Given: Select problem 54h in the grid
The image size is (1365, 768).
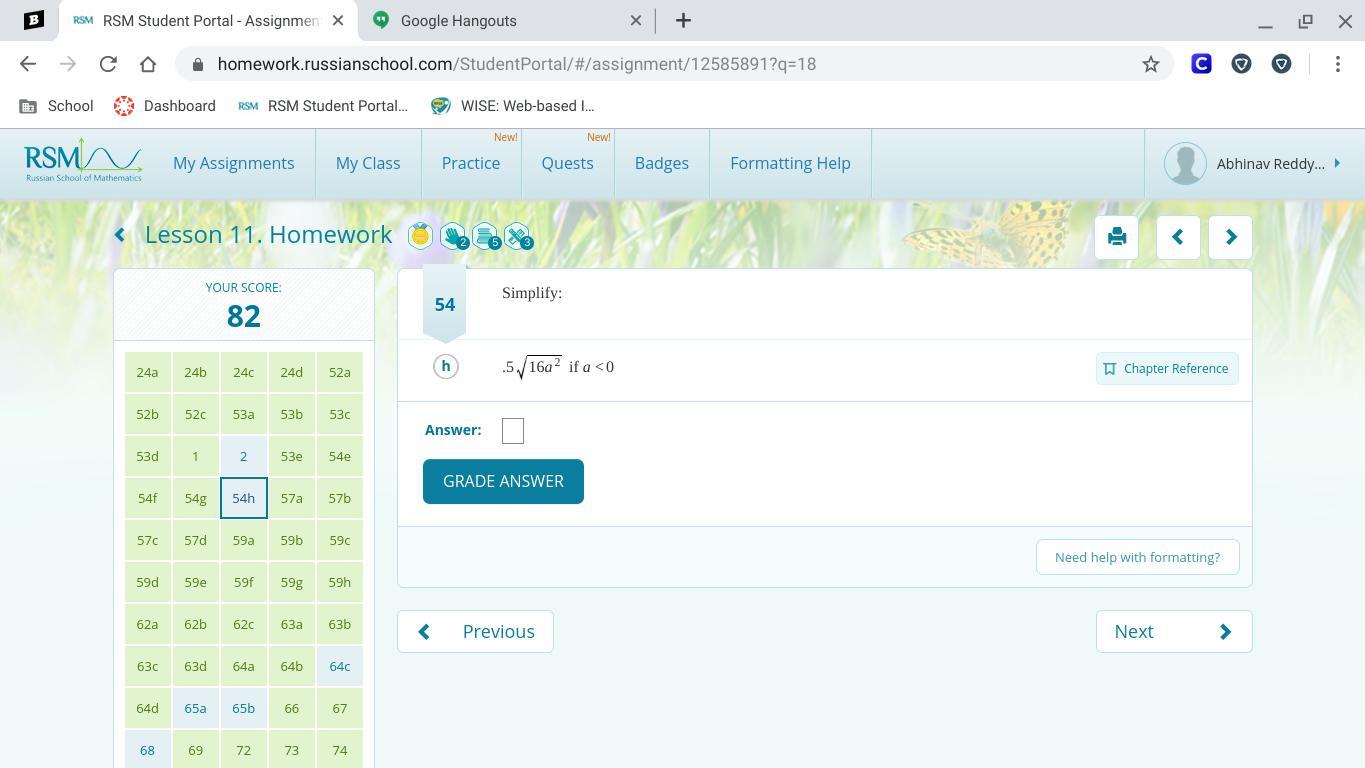Looking at the screenshot, I should pyautogui.click(x=243, y=498).
